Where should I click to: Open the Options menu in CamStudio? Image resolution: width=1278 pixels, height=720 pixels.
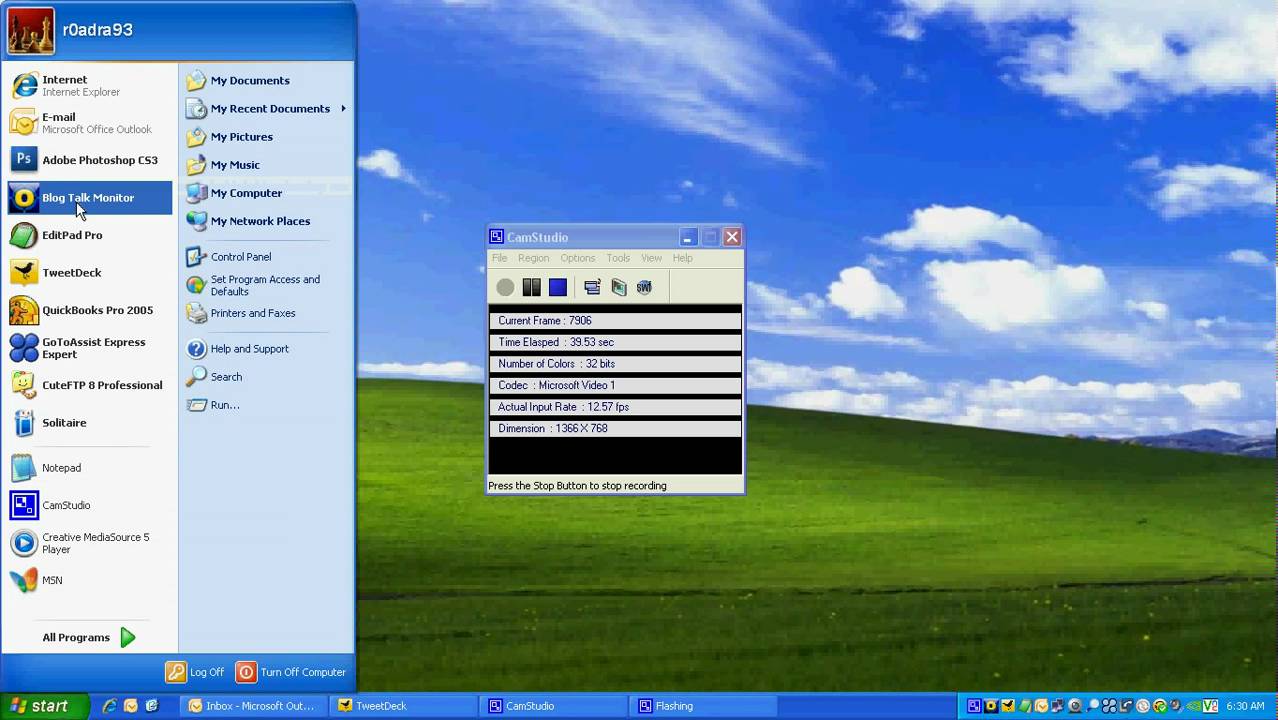pos(577,258)
